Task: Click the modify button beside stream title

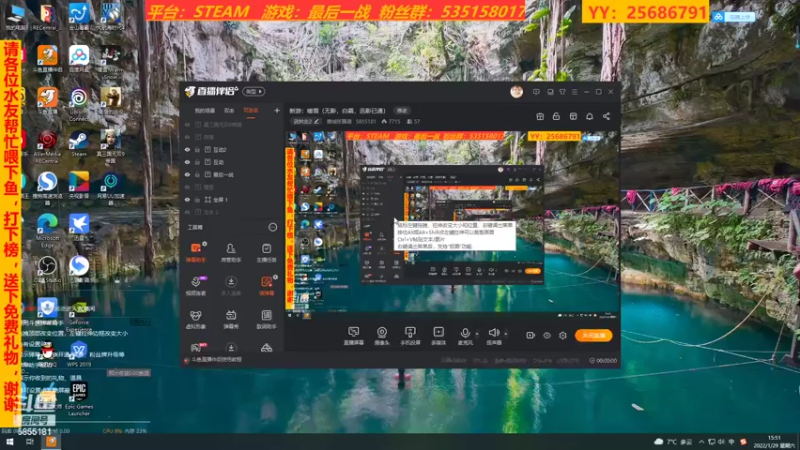Action: click(402, 111)
